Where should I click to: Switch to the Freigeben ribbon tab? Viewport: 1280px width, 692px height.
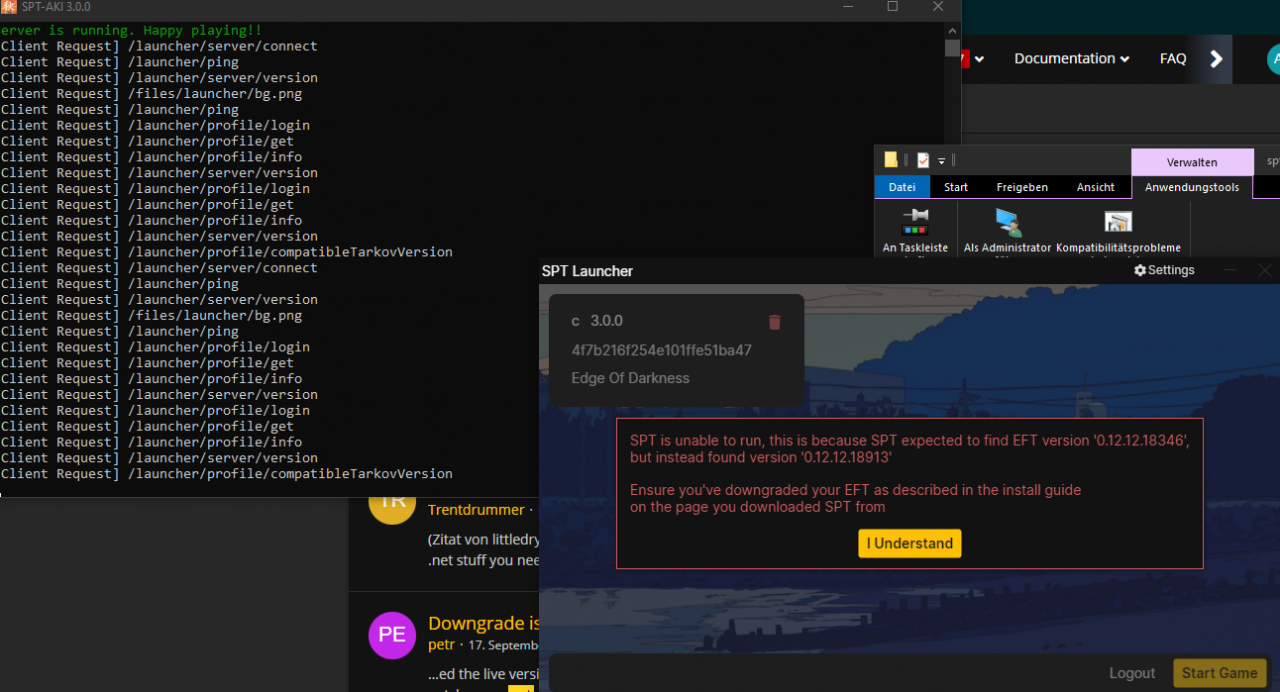pyautogui.click(x=1022, y=187)
